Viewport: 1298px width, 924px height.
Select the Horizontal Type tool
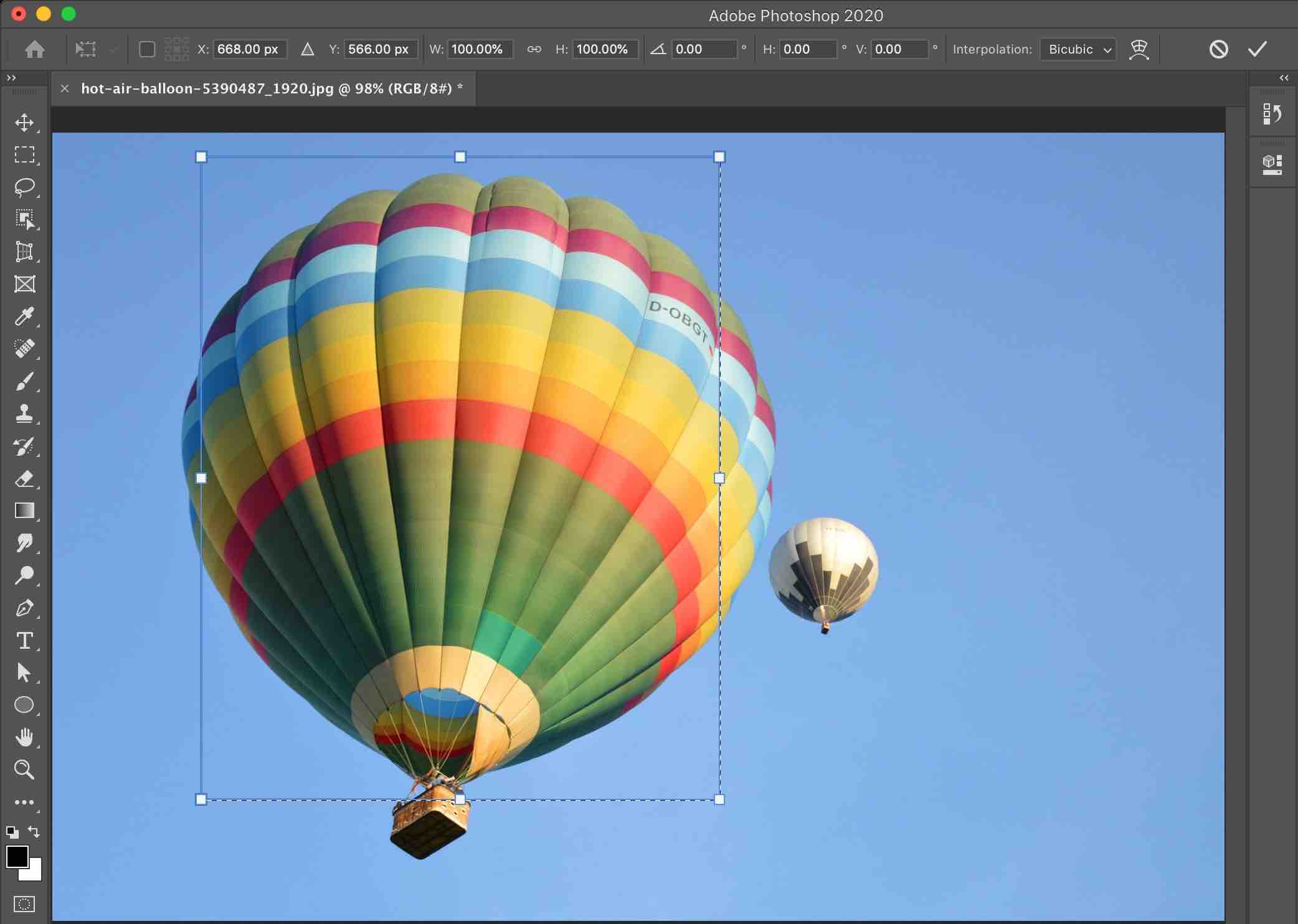pos(24,640)
